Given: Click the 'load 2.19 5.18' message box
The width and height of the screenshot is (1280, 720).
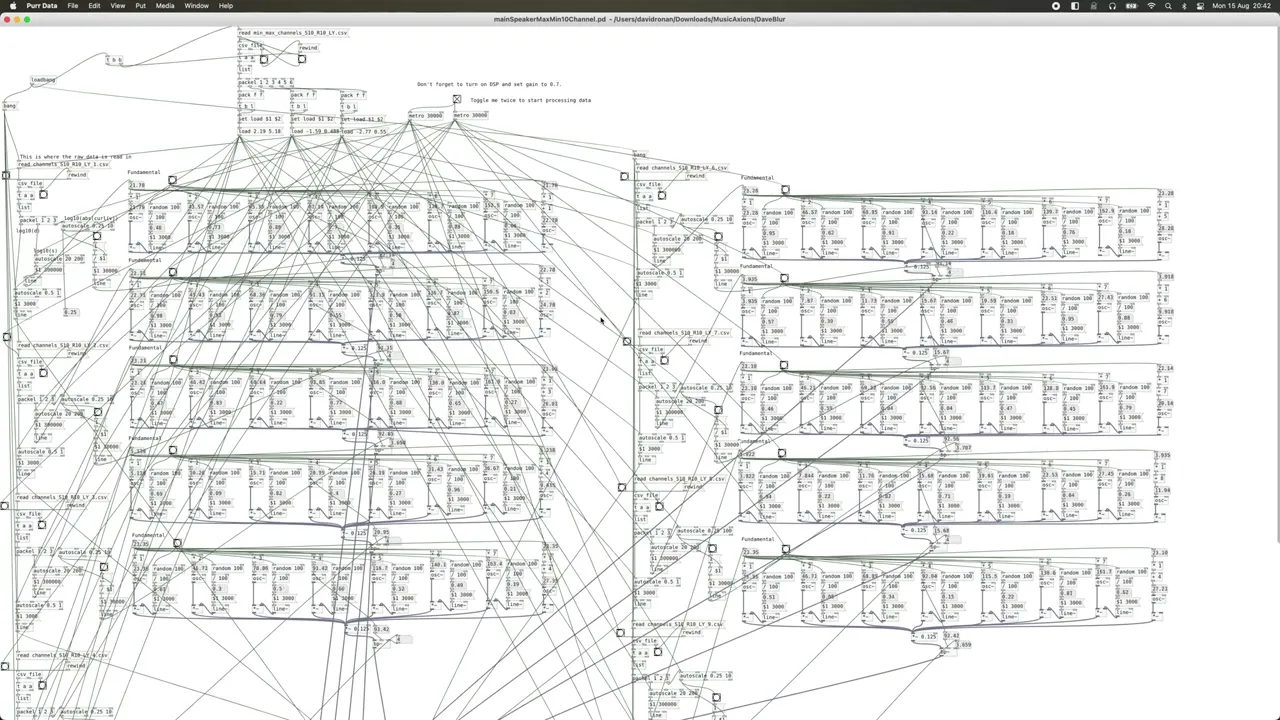Looking at the screenshot, I should 260,131.
